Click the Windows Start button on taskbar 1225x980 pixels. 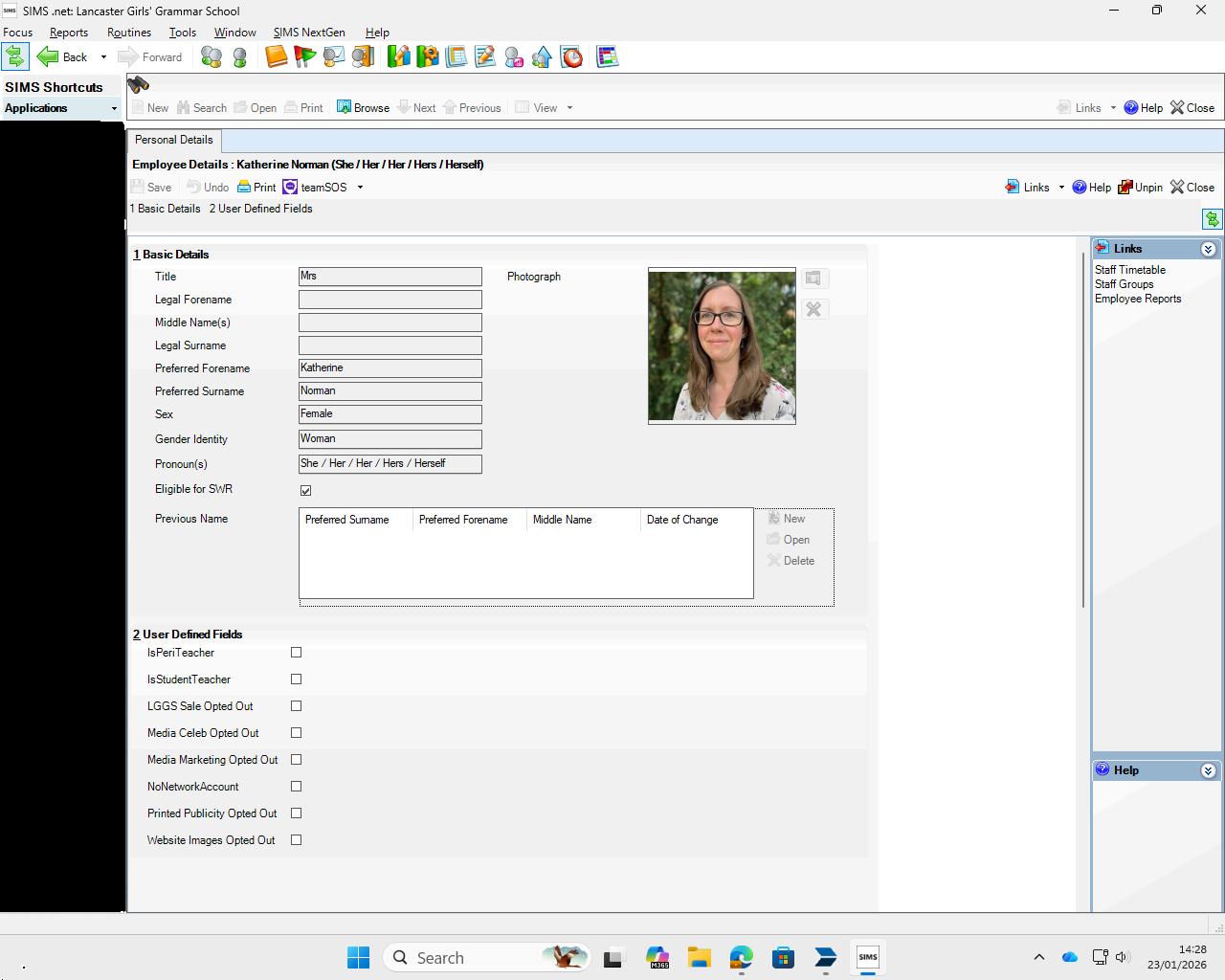(358, 957)
